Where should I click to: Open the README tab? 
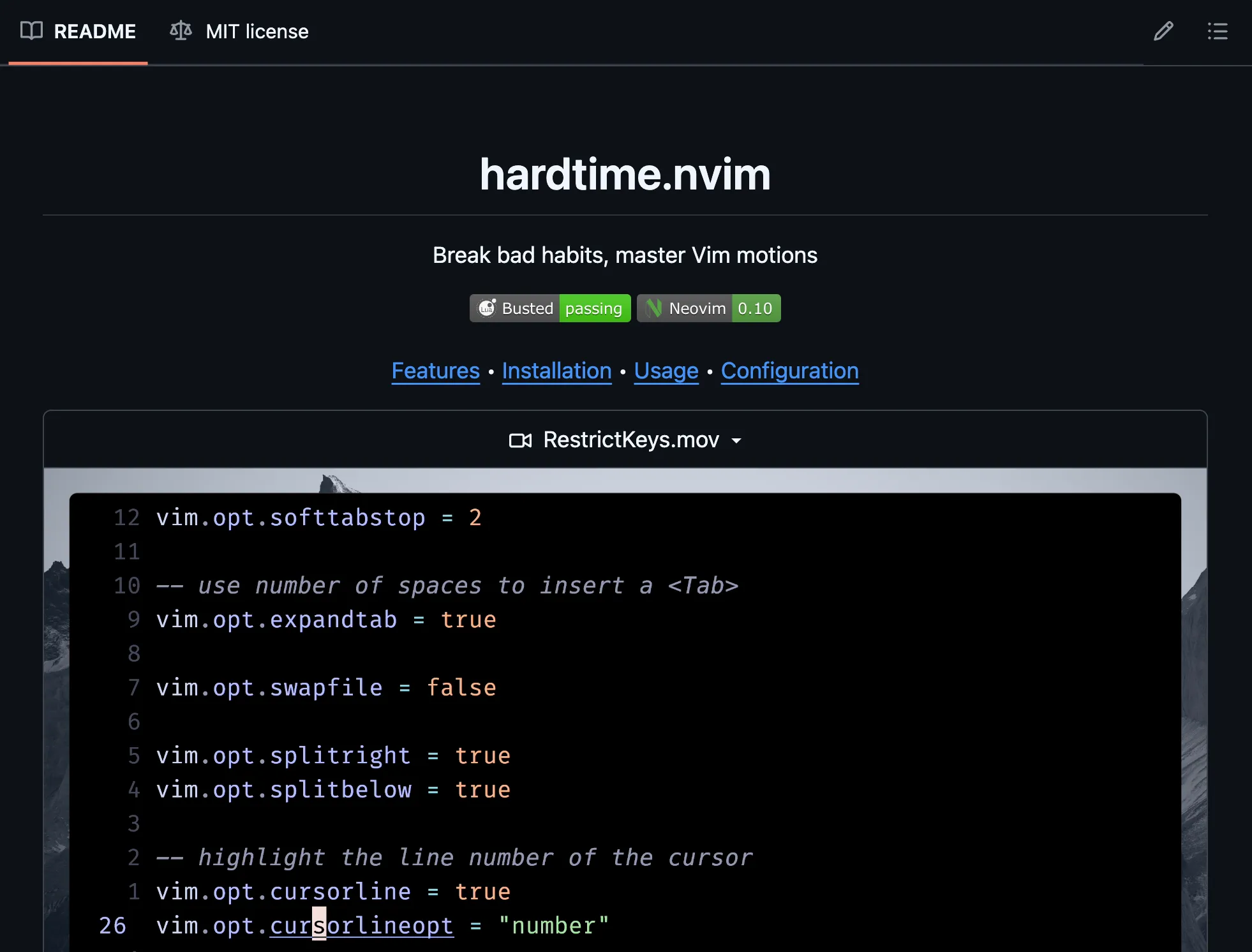(x=78, y=31)
